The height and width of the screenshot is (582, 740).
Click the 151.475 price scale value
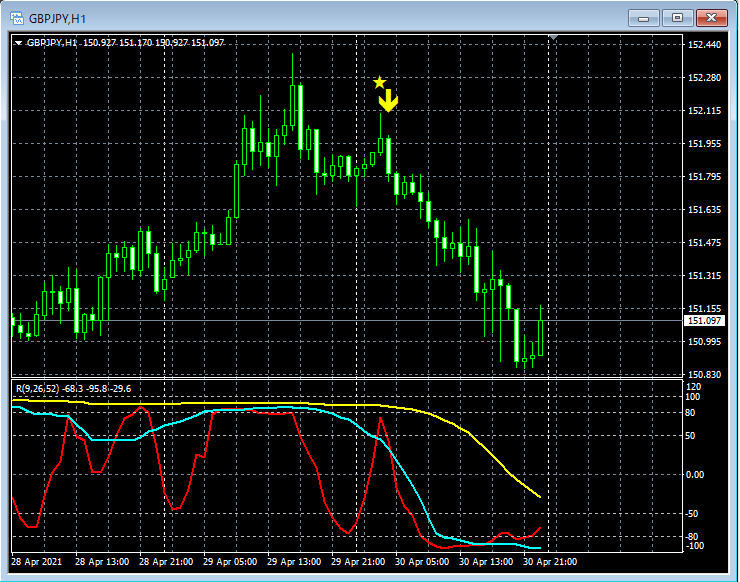[x=704, y=243]
